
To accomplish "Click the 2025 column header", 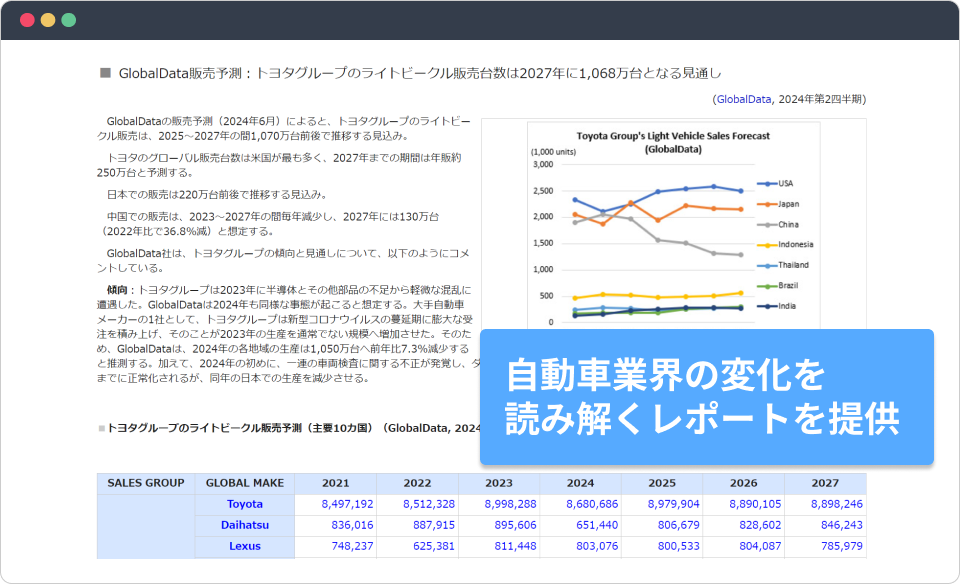I will [x=662, y=483].
